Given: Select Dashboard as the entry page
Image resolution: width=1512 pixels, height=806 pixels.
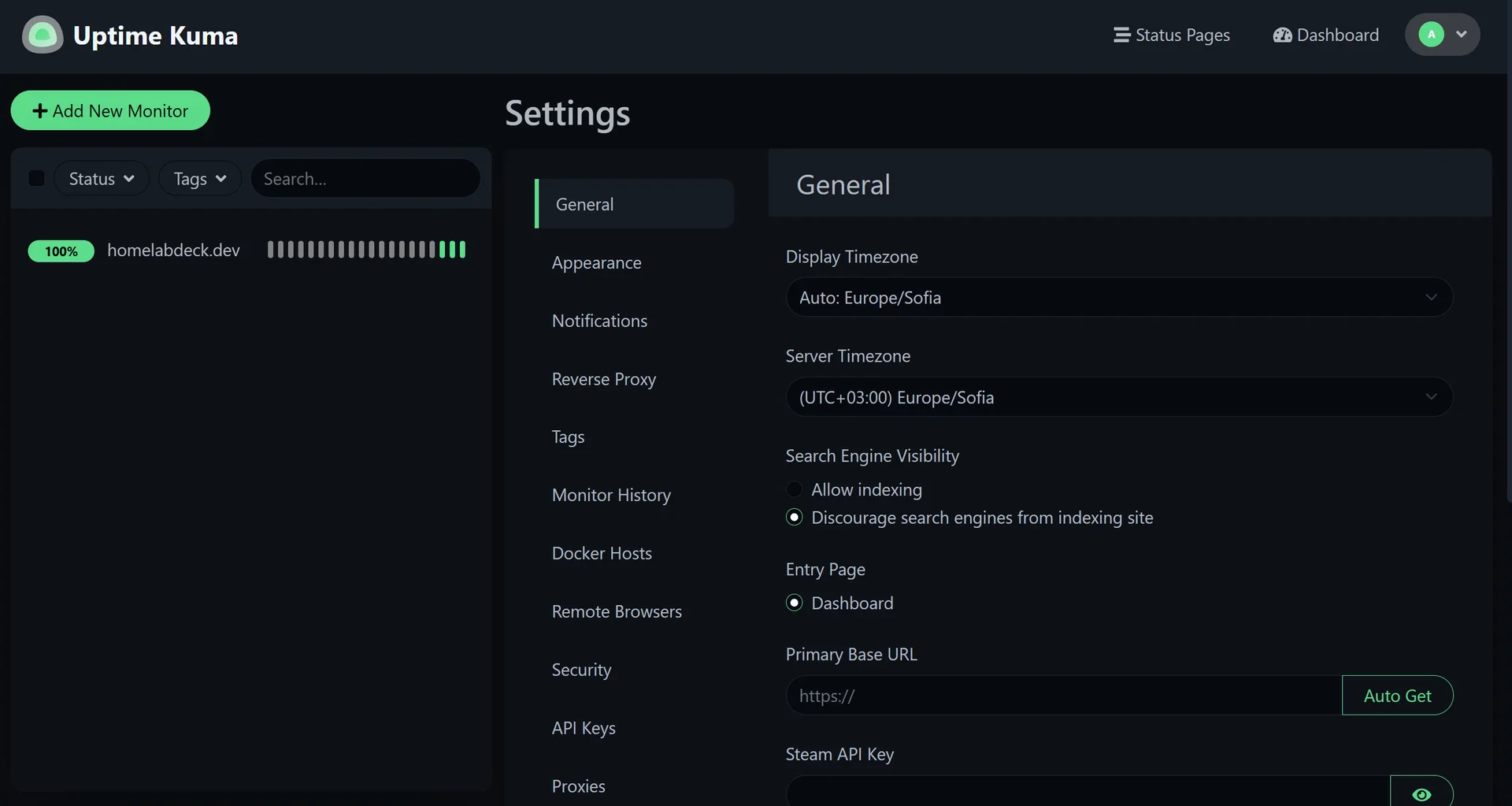Looking at the screenshot, I should pos(794,603).
